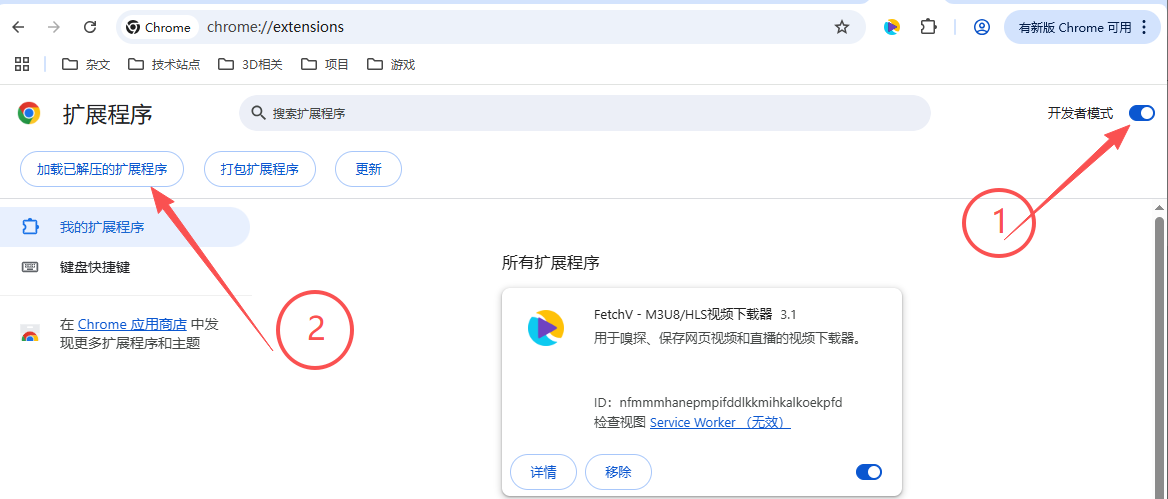Click the browser back arrow

point(18,27)
